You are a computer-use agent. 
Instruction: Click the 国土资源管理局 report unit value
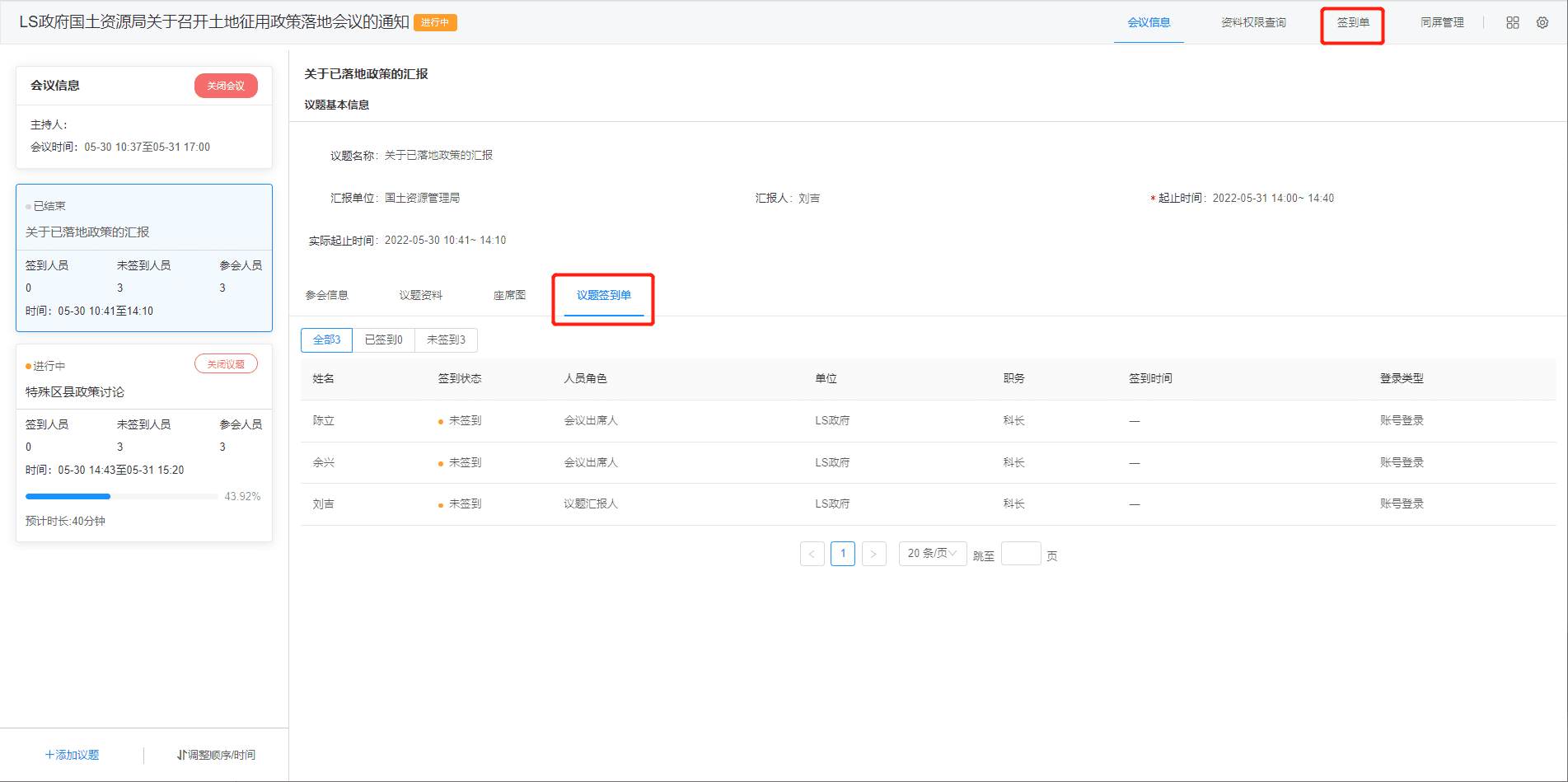(x=422, y=199)
